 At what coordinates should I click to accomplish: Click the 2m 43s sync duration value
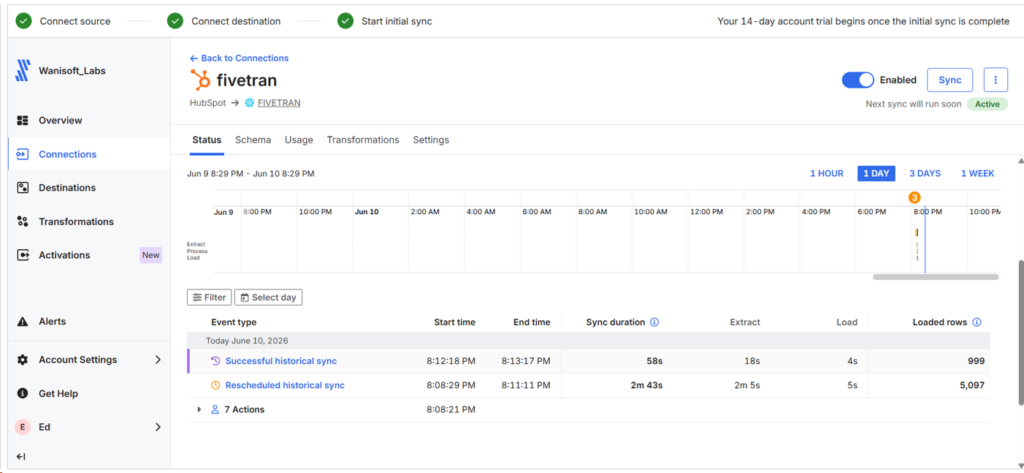click(x=647, y=385)
